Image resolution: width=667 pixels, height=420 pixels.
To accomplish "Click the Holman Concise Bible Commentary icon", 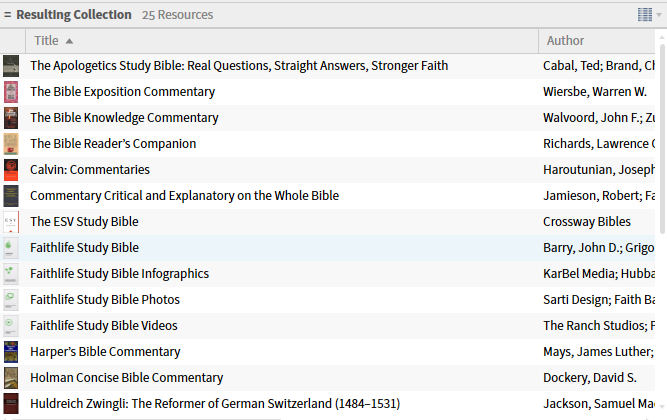I will (x=11, y=378).
